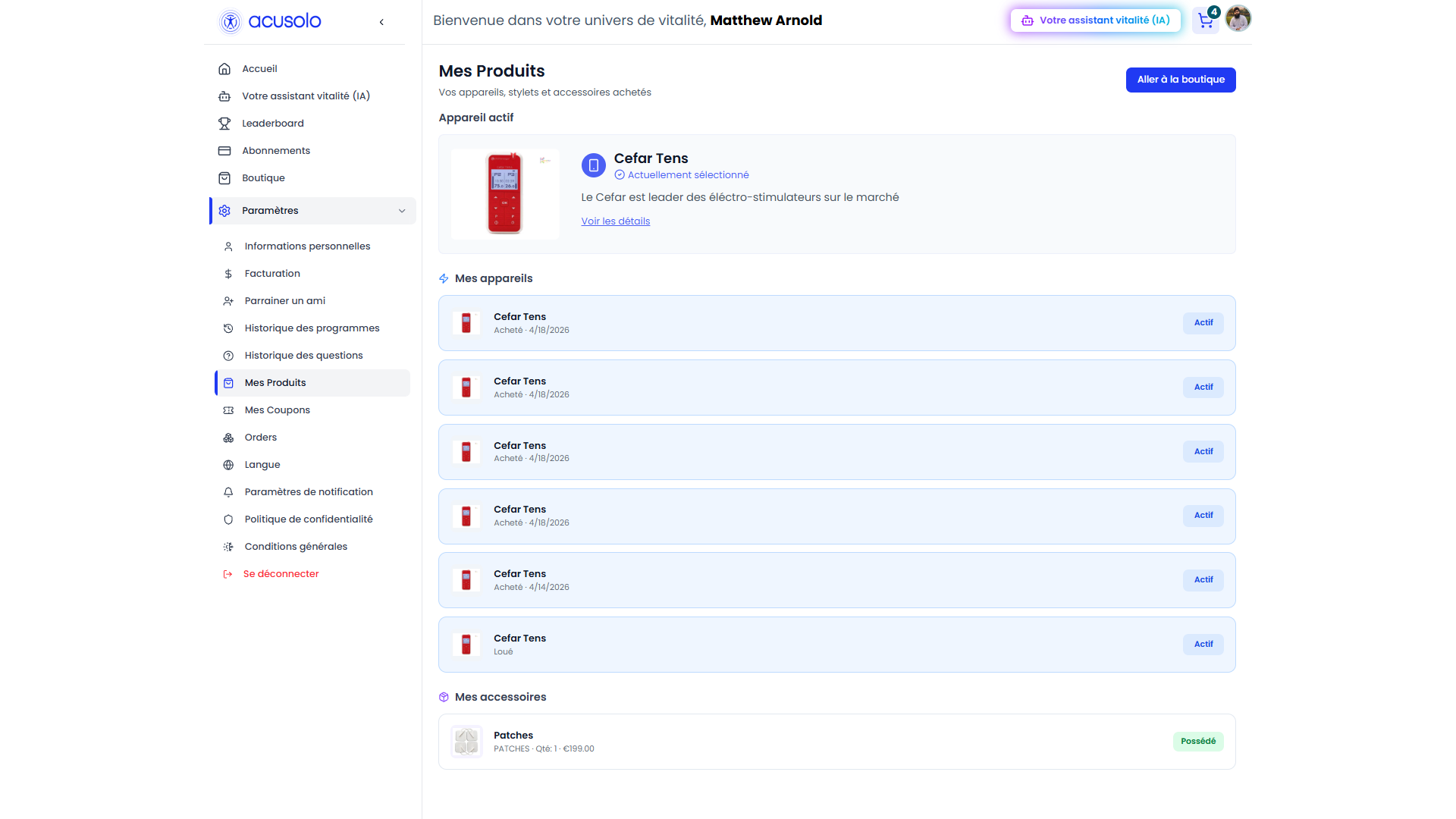The width and height of the screenshot is (1456, 819).
Task: Click the Historique des programmes clock icon
Action: [228, 328]
